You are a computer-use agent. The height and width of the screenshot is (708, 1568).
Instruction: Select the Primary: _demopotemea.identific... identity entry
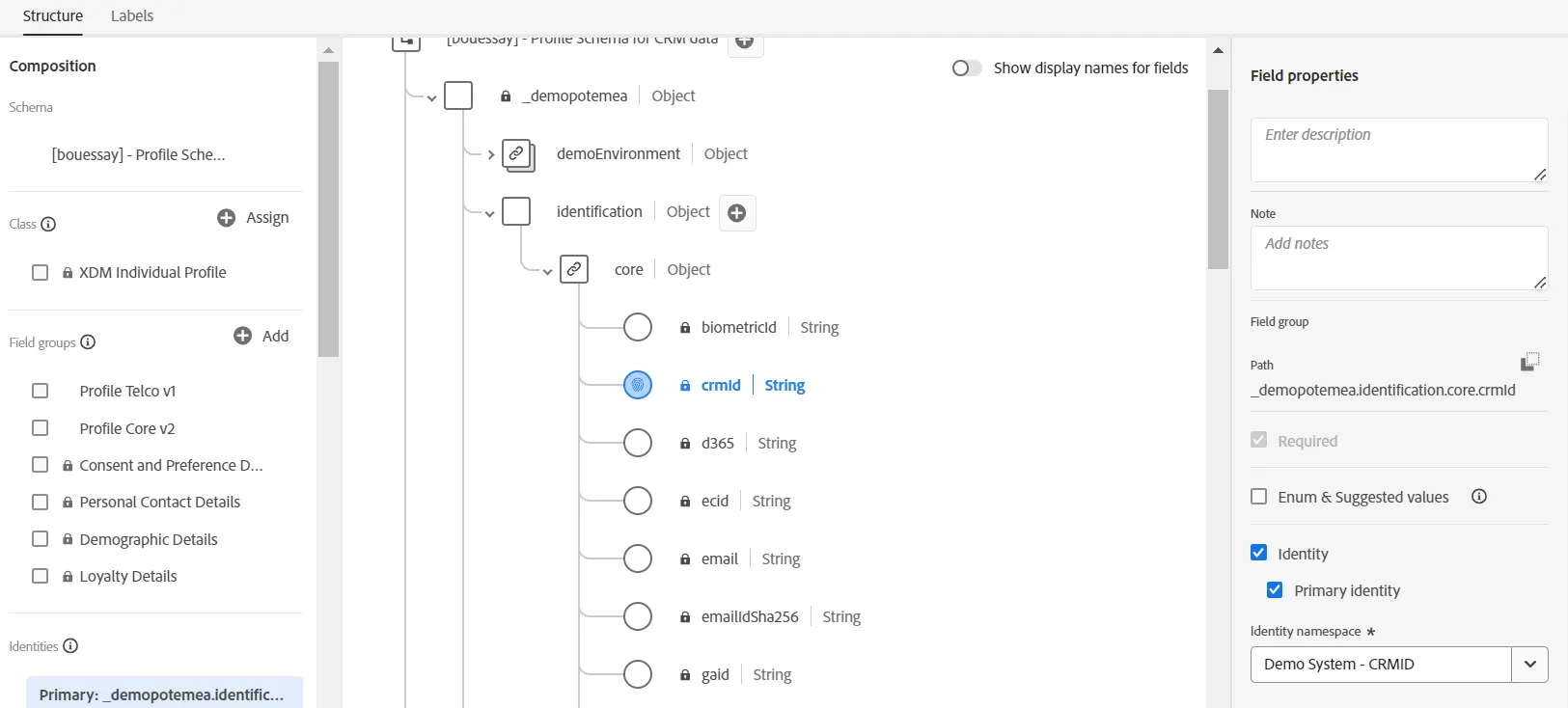point(164,693)
